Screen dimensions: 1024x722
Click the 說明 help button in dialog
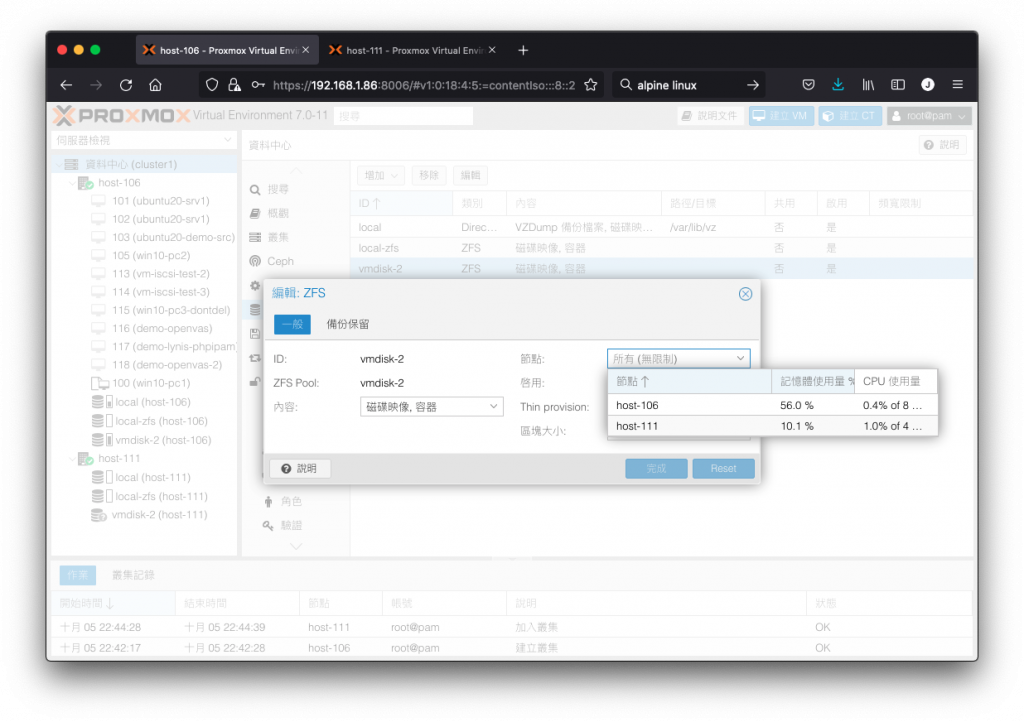(x=300, y=469)
